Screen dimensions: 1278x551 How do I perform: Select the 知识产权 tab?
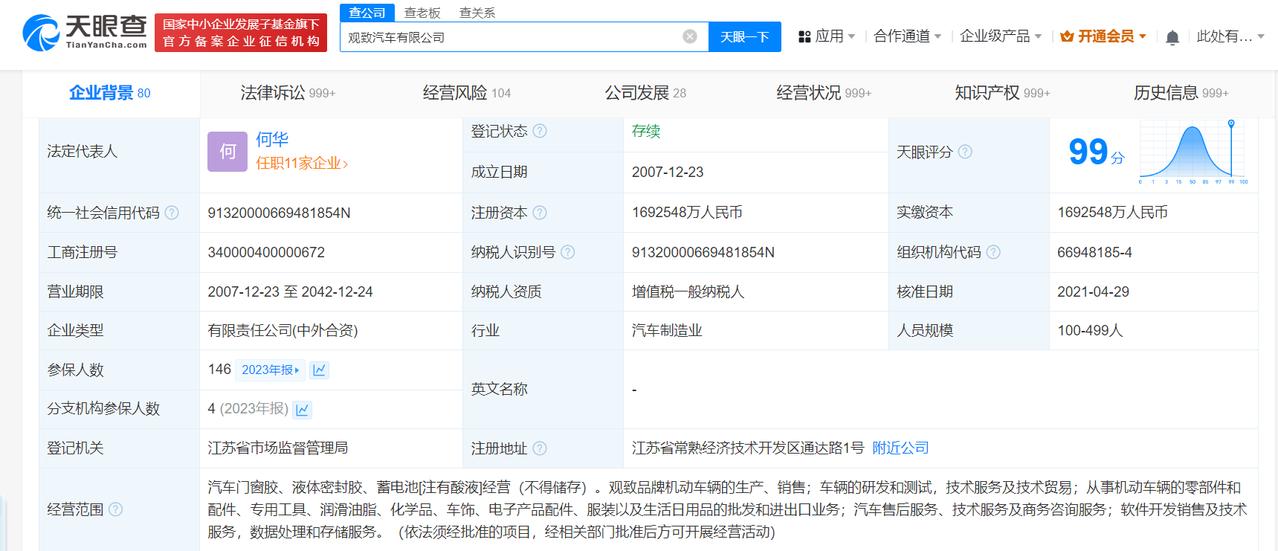1002,93
